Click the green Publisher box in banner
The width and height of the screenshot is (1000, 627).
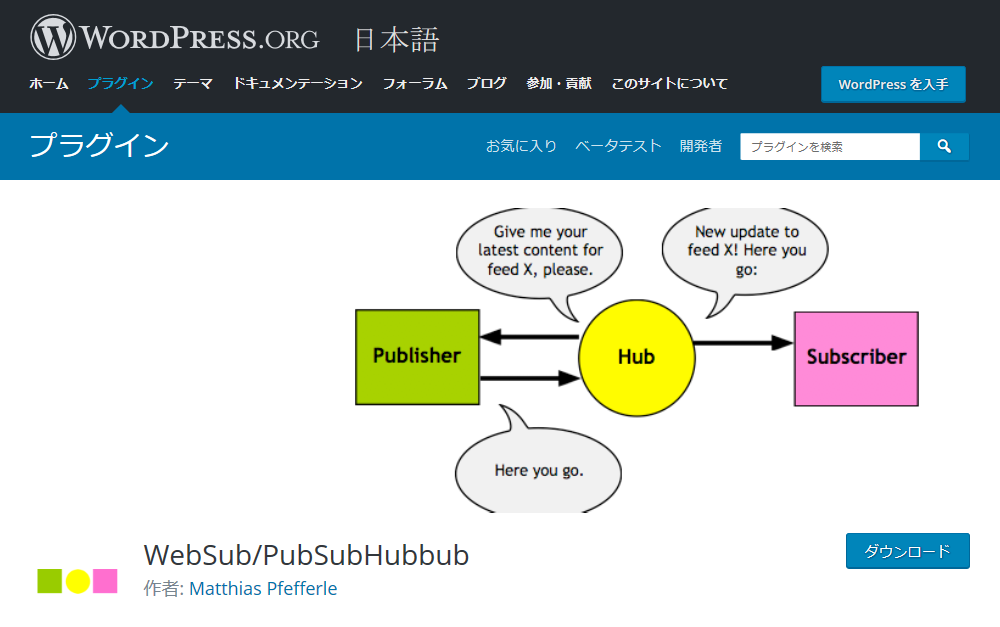(x=417, y=357)
